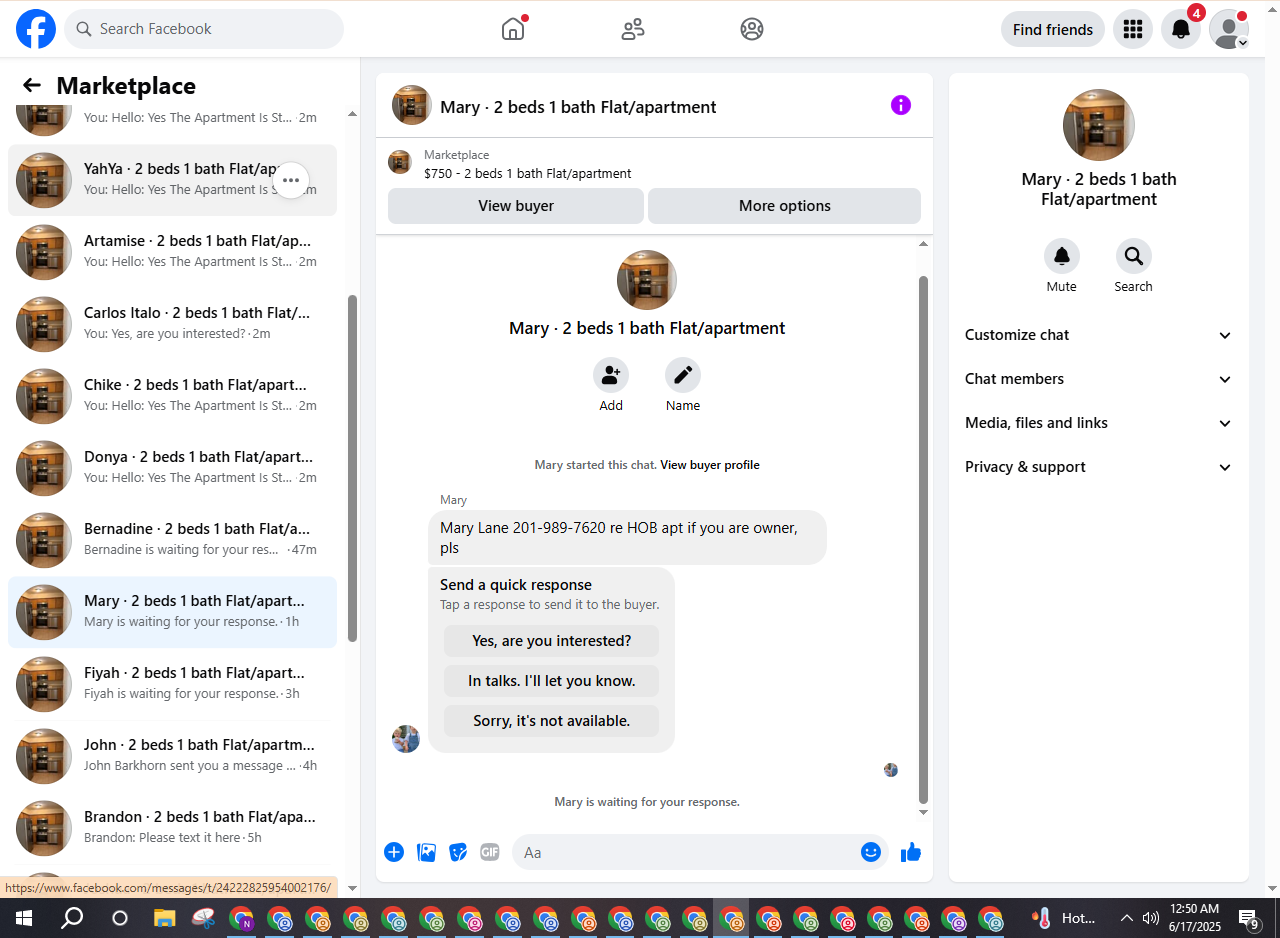Open the Brandon conversation
The height and width of the screenshot is (938, 1280).
(x=172, y=828)
